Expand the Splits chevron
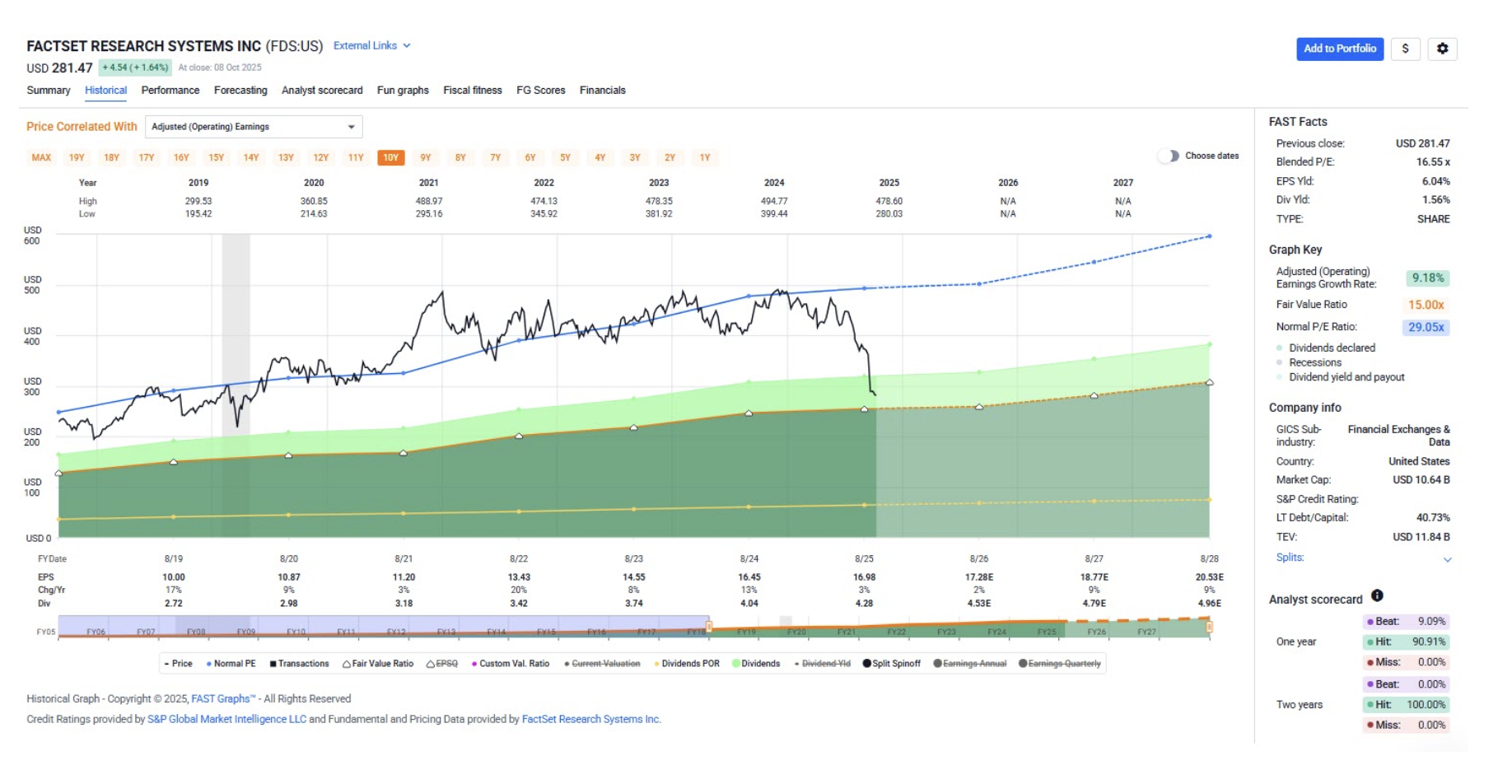 point(1447,559)
